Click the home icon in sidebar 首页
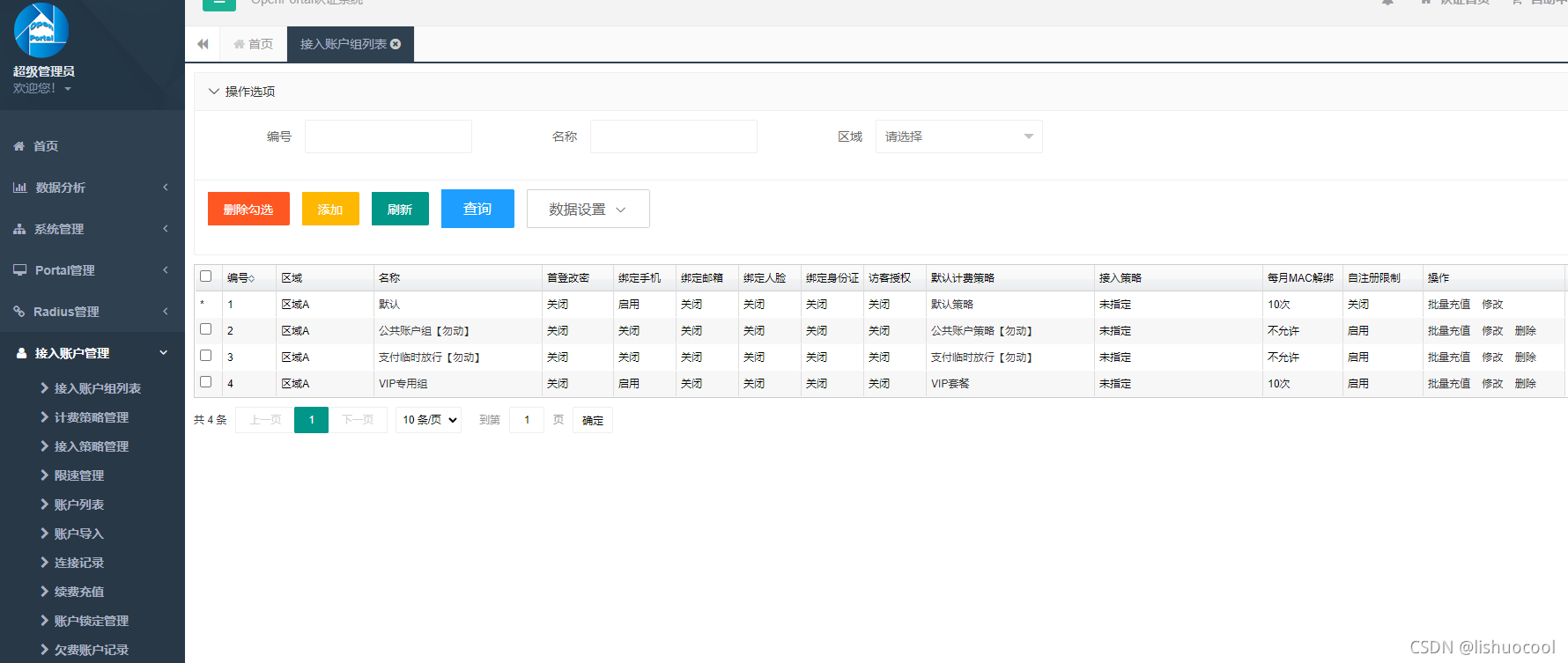Viewport: 1568px width, 663px height. pos(18,146)
